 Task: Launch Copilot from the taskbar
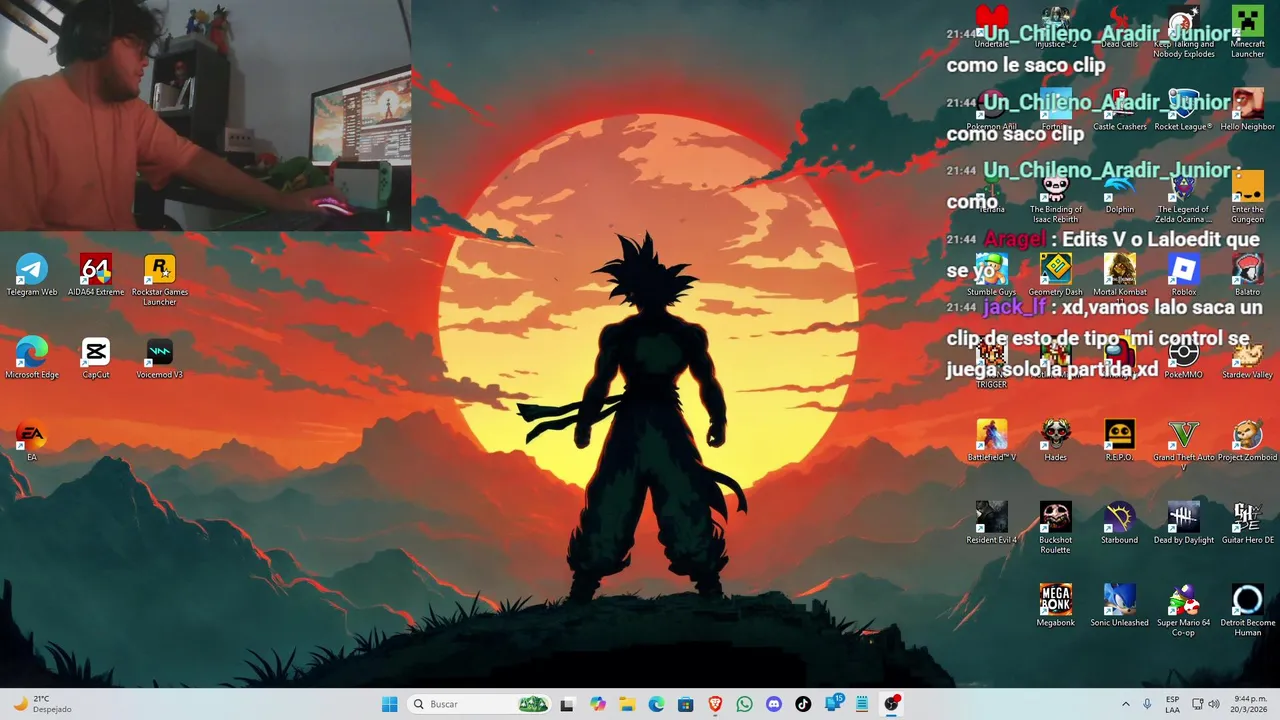point(598,704)
